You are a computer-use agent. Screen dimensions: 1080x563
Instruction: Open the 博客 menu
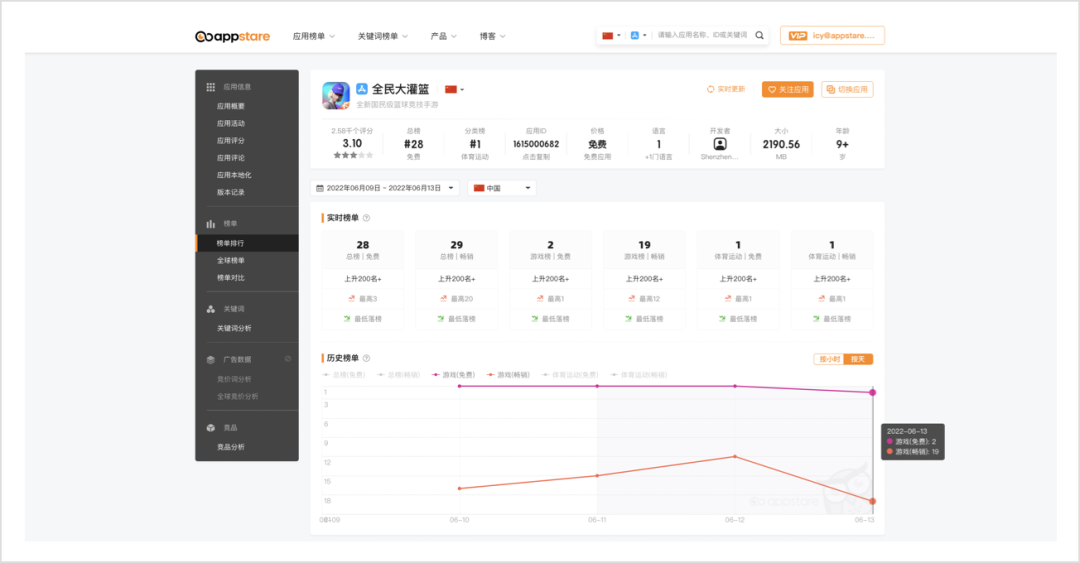coord(492,36)
